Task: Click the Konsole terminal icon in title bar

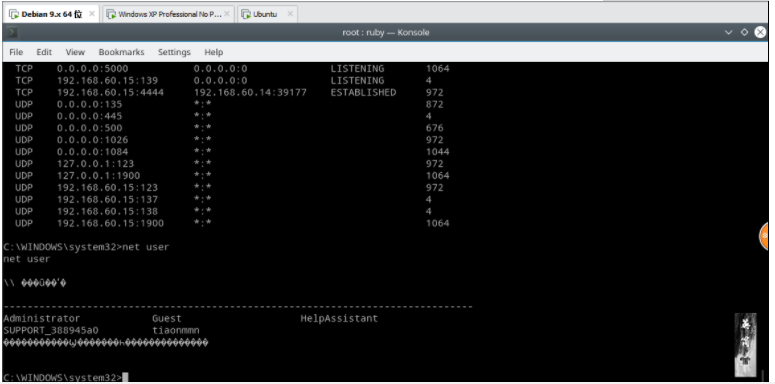Action: pyautogui.click(x=13, y=33)
